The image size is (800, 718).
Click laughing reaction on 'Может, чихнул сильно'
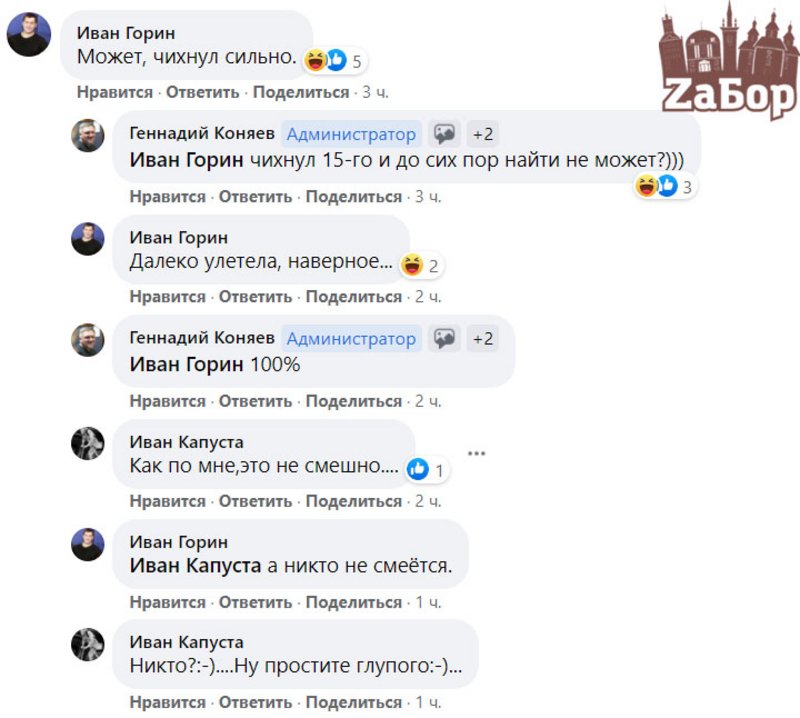(315, 61)
